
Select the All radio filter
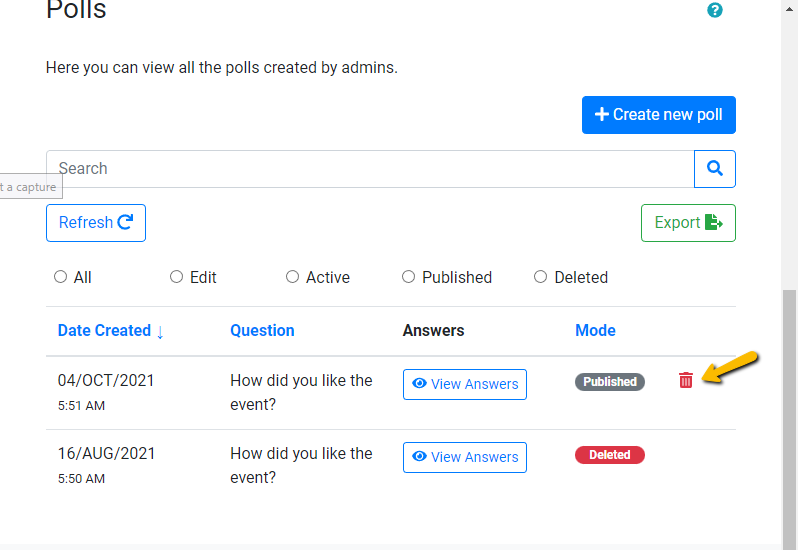pos(61,277)
